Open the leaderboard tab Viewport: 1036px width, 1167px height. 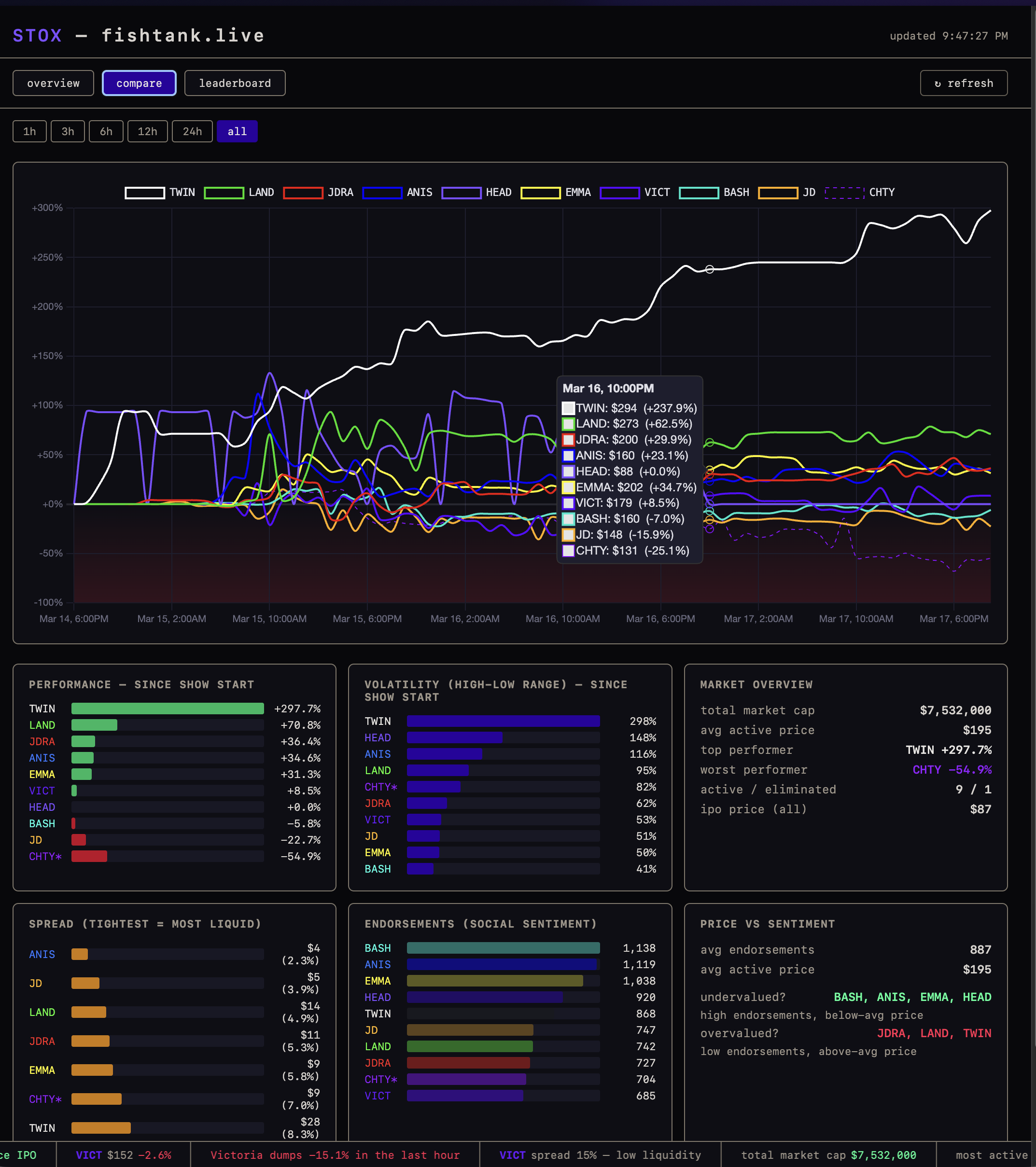[235, 83]
